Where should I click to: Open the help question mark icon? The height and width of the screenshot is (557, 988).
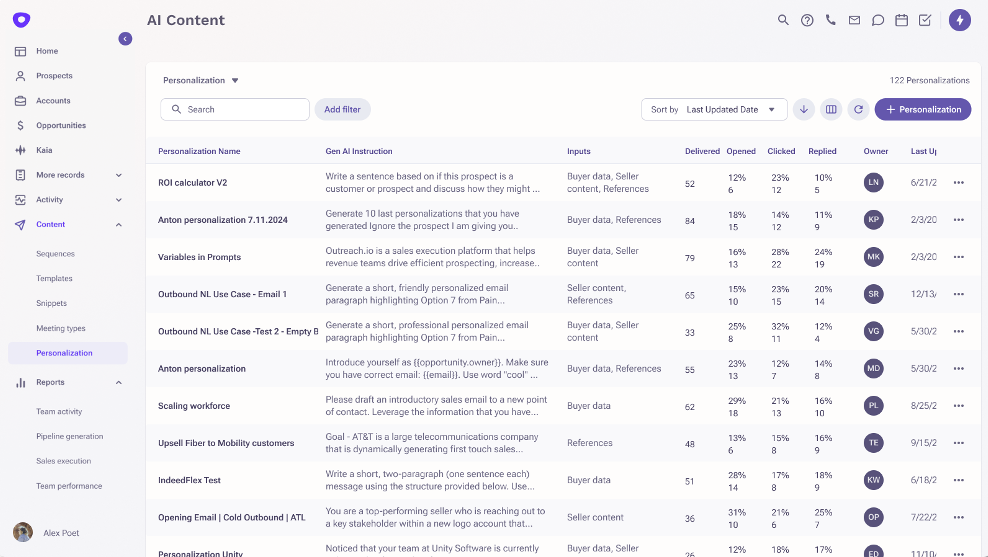[807, 20]
